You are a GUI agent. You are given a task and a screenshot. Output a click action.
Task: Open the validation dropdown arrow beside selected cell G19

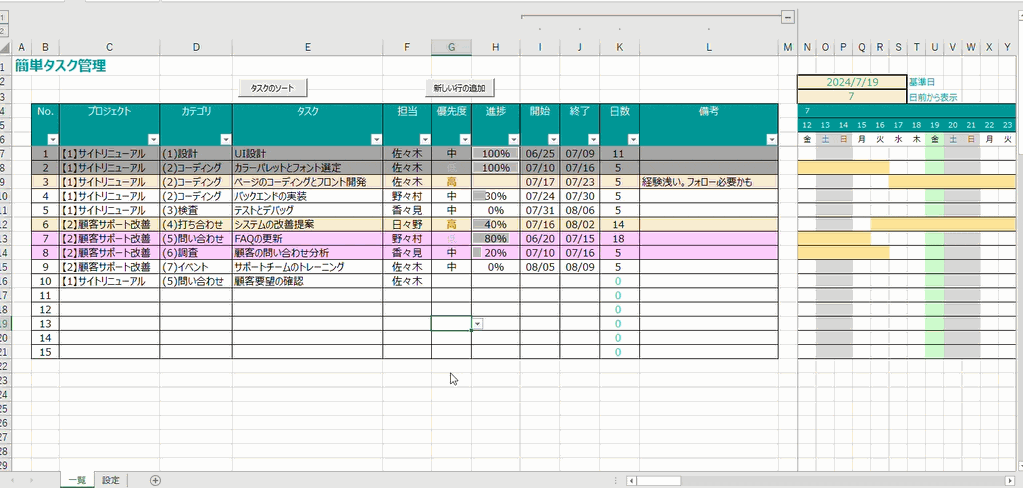[x=478, y=324]
